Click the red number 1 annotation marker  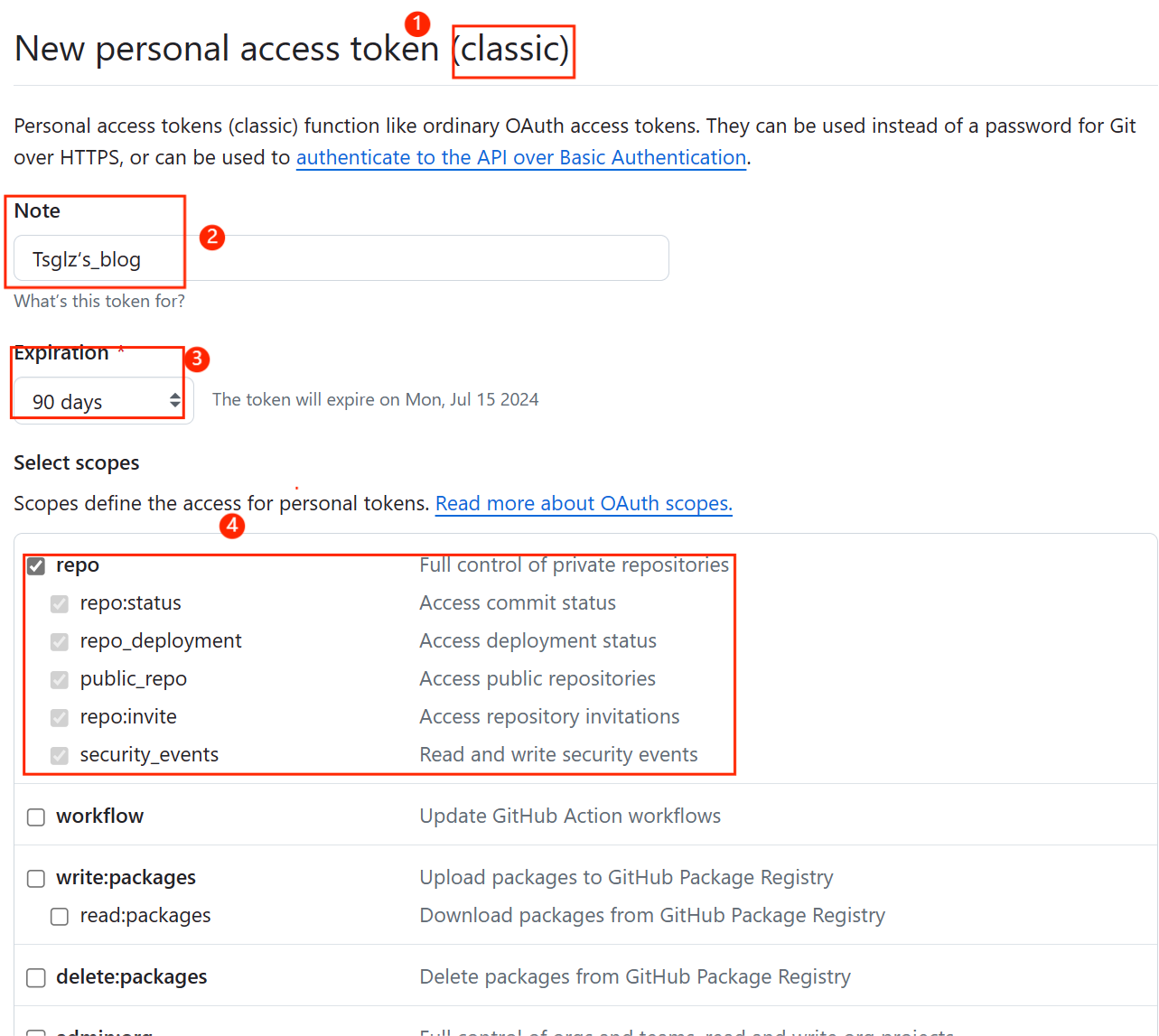(x=416, y=23)
